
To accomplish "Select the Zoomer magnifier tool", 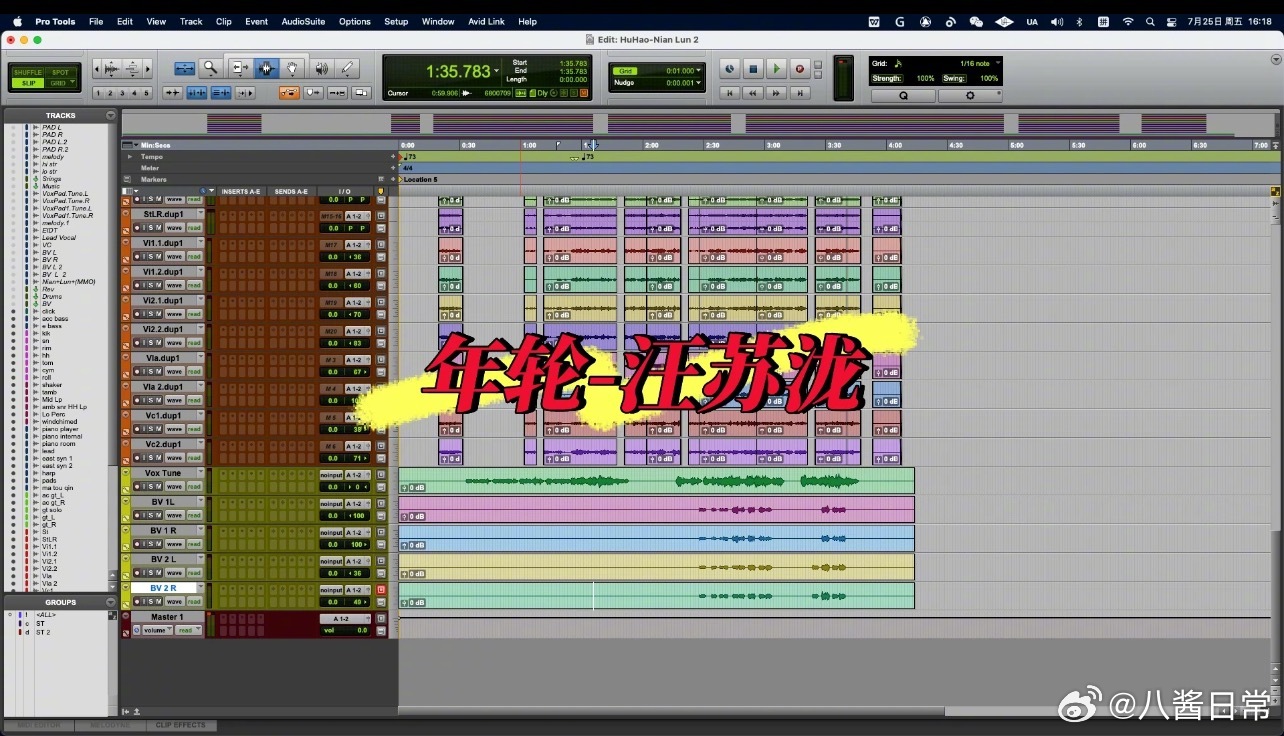I will point(210,68).
